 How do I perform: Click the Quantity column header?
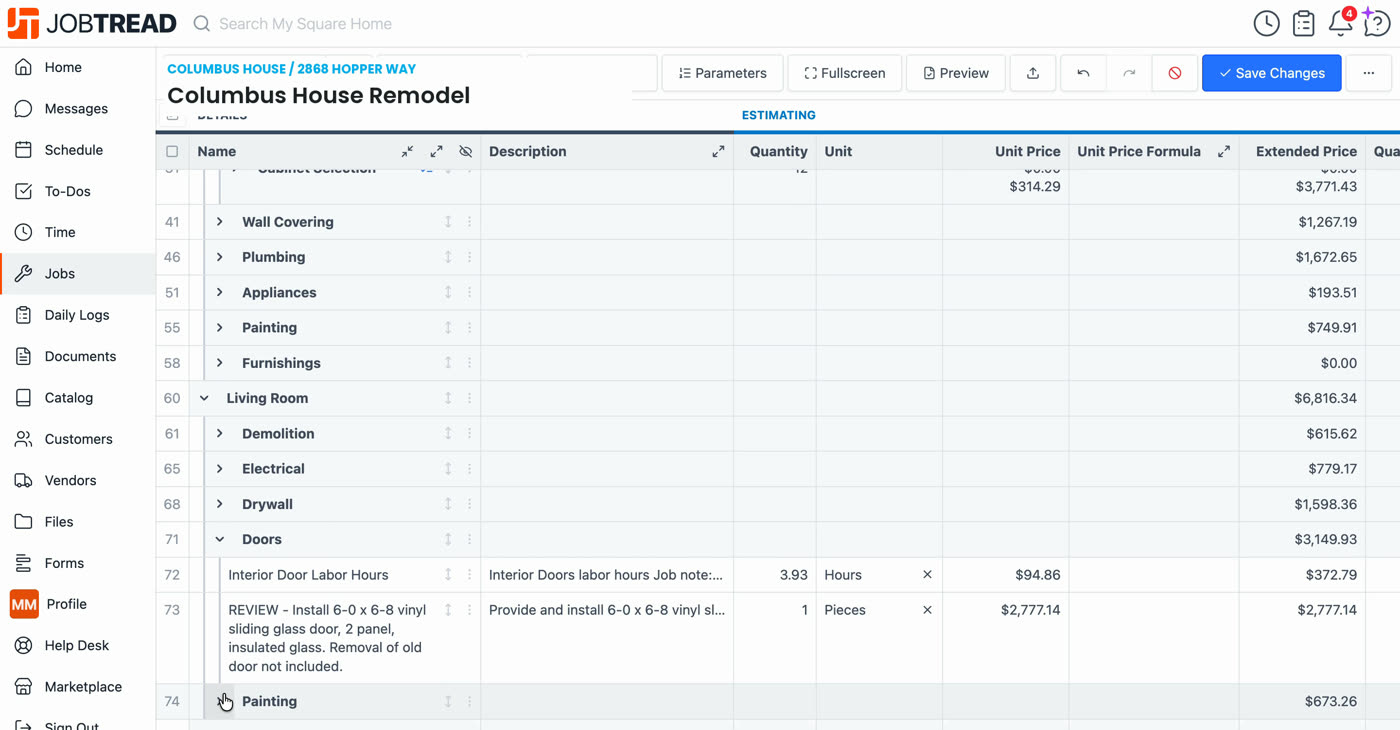tap(775, 152)
